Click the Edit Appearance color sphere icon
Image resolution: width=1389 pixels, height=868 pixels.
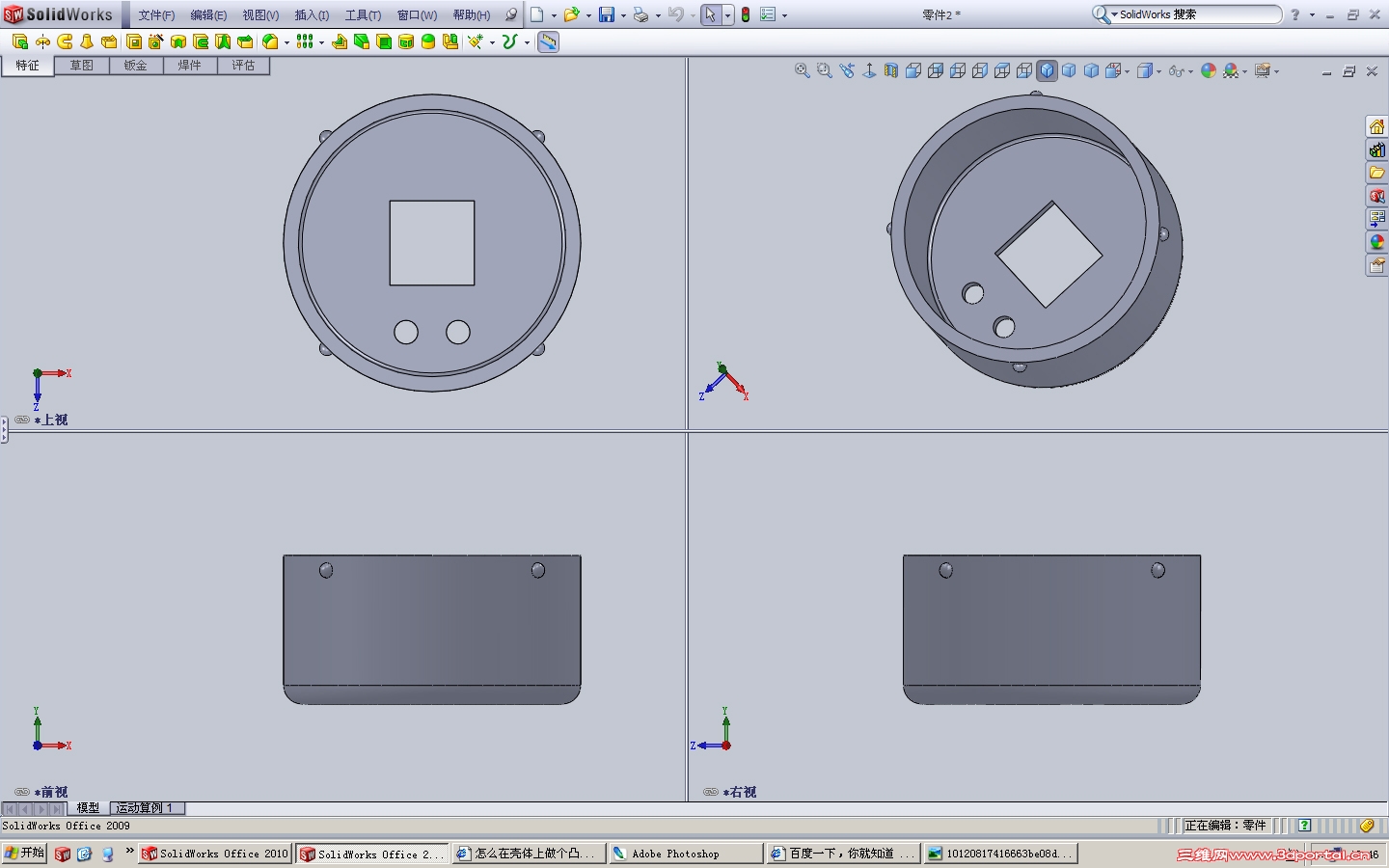1209,70
